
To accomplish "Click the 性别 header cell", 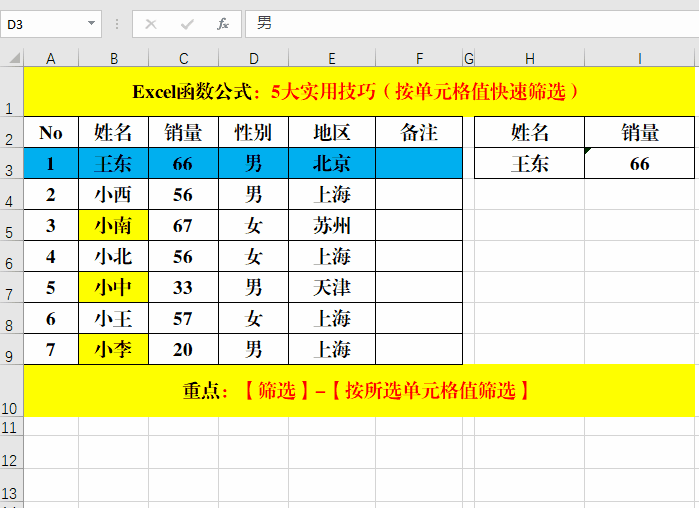I will (x=254, y=132).
